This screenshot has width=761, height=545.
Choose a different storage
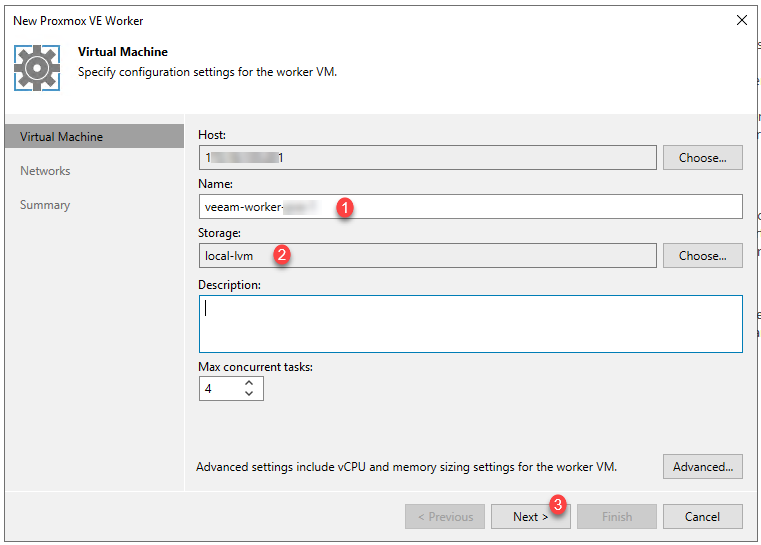click(703, 256)
